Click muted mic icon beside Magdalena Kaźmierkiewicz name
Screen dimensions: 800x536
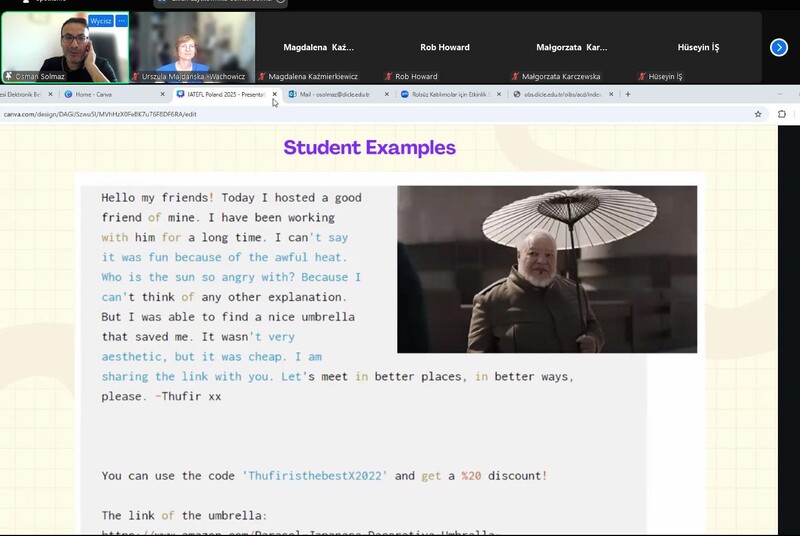point(262,76)
